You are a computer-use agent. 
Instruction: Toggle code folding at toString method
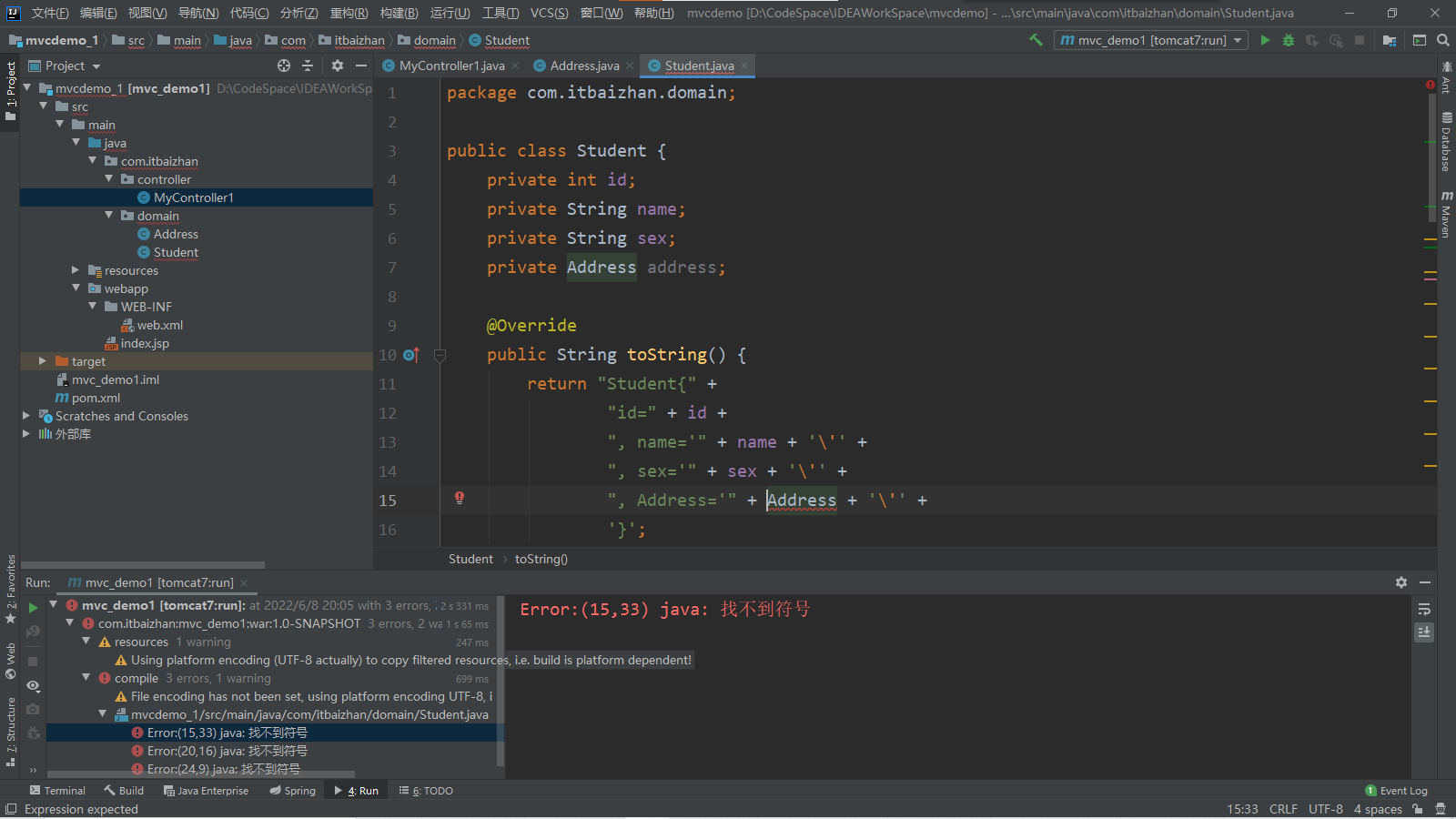(440, 355)
